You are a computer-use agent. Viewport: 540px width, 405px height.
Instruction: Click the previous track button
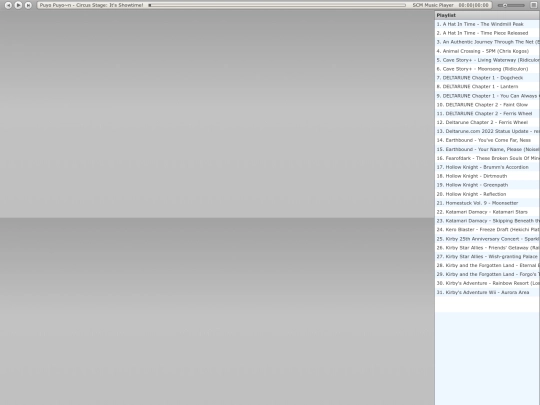pos(8,5)
